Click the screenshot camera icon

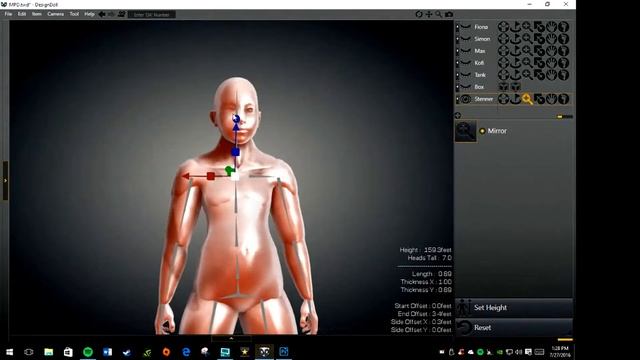(x=449, y=14)
